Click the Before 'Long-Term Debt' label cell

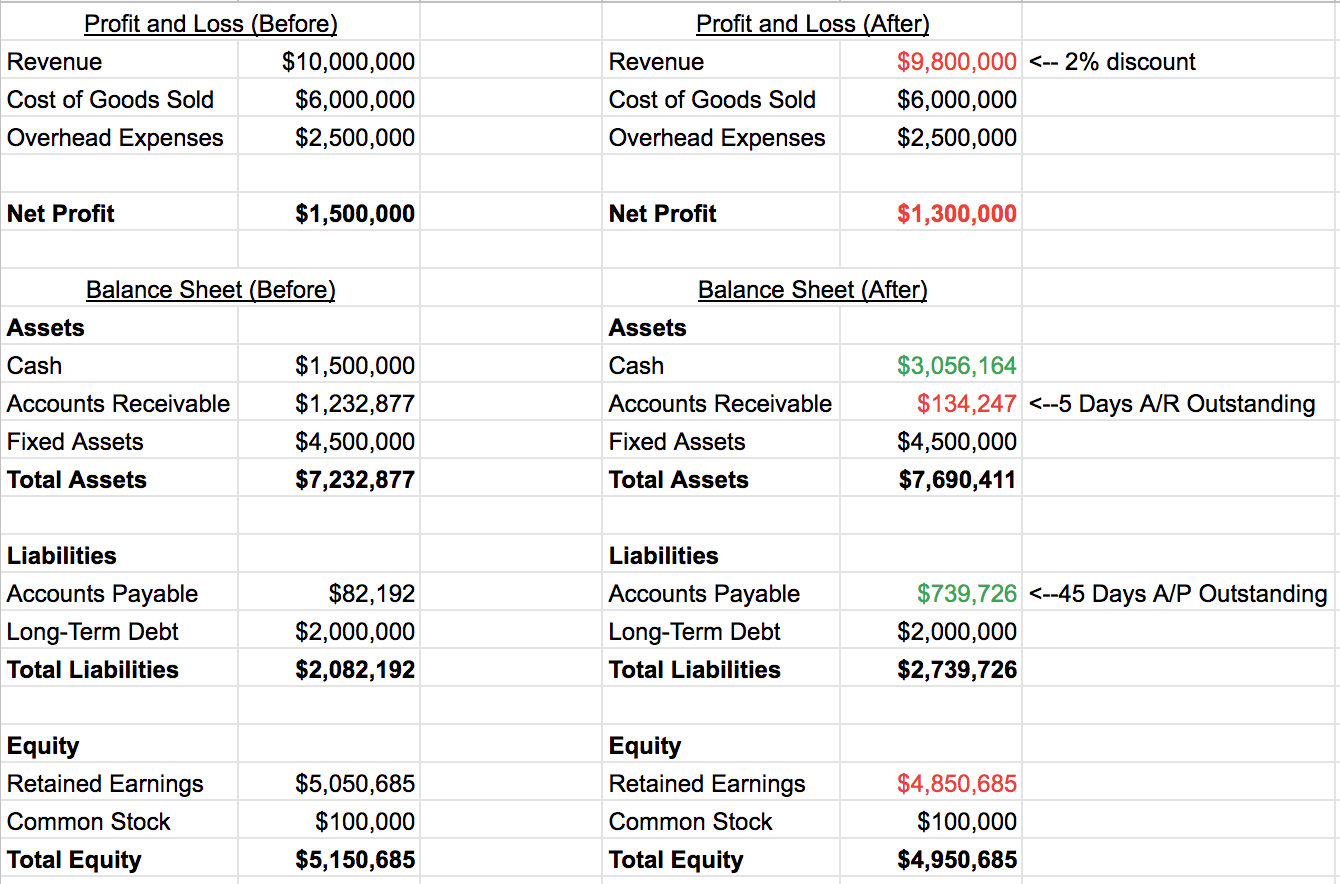93,632
